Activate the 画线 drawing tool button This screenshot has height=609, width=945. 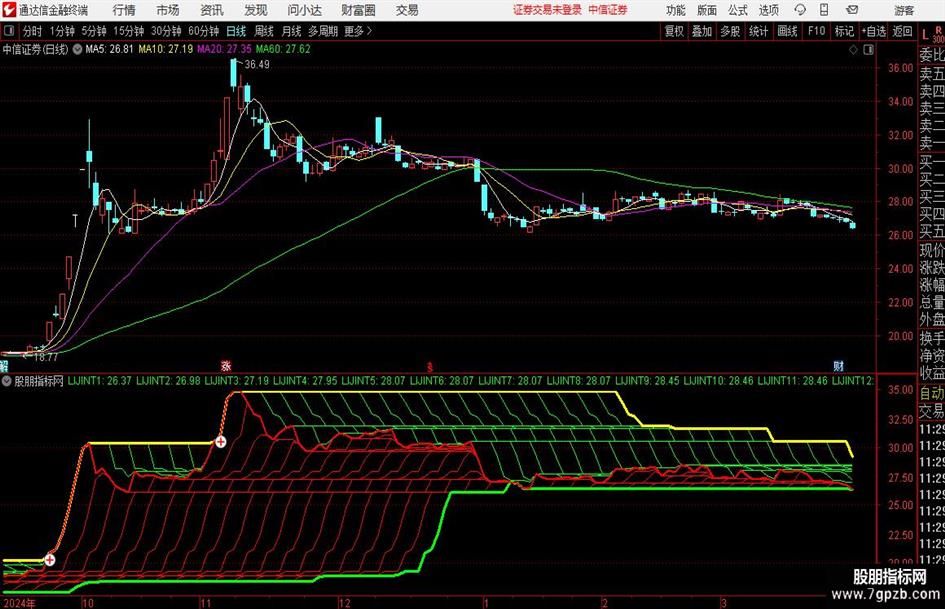click(x=787, y=31)
